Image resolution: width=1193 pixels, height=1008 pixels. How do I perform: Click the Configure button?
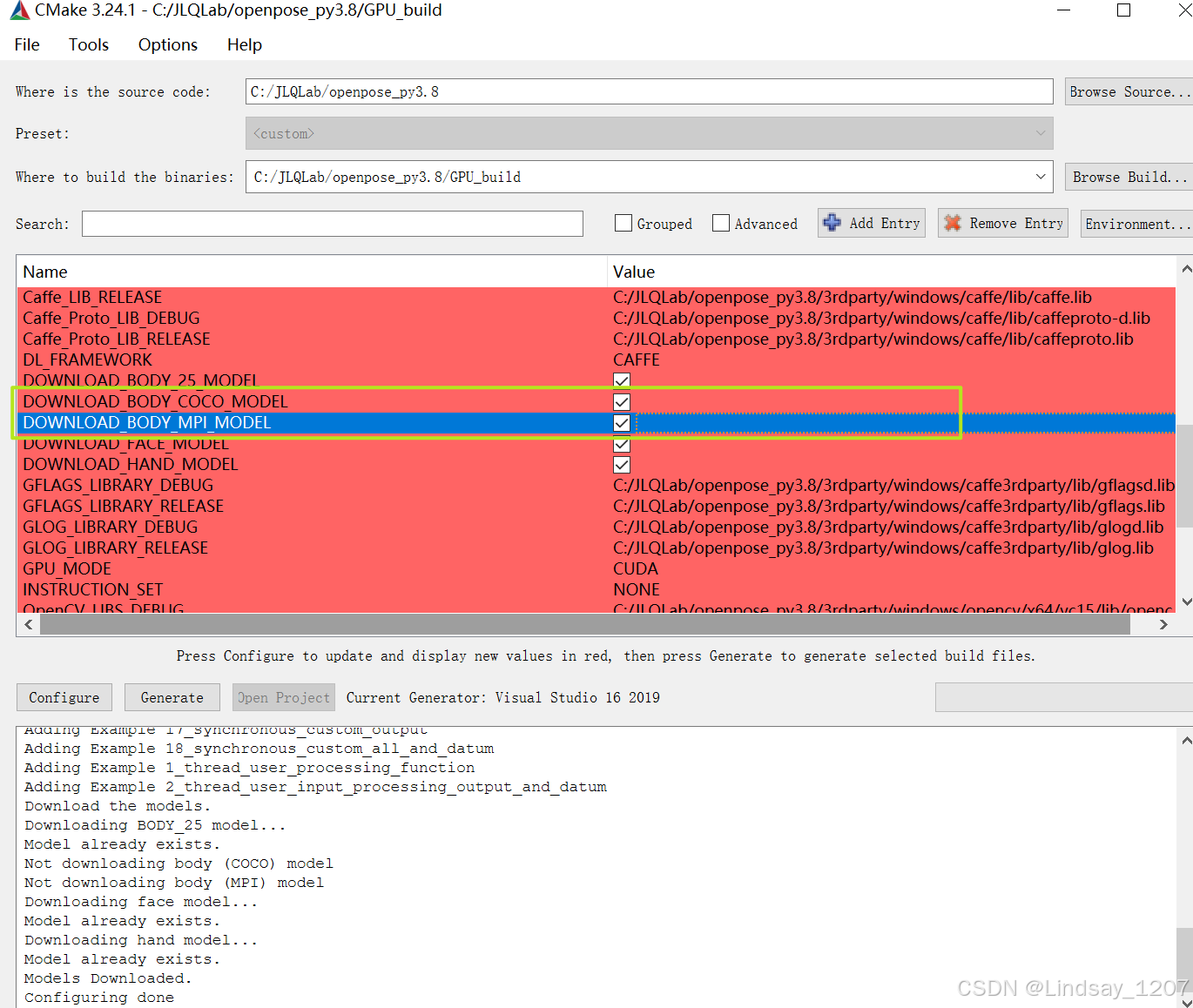[x=64, y=697]
